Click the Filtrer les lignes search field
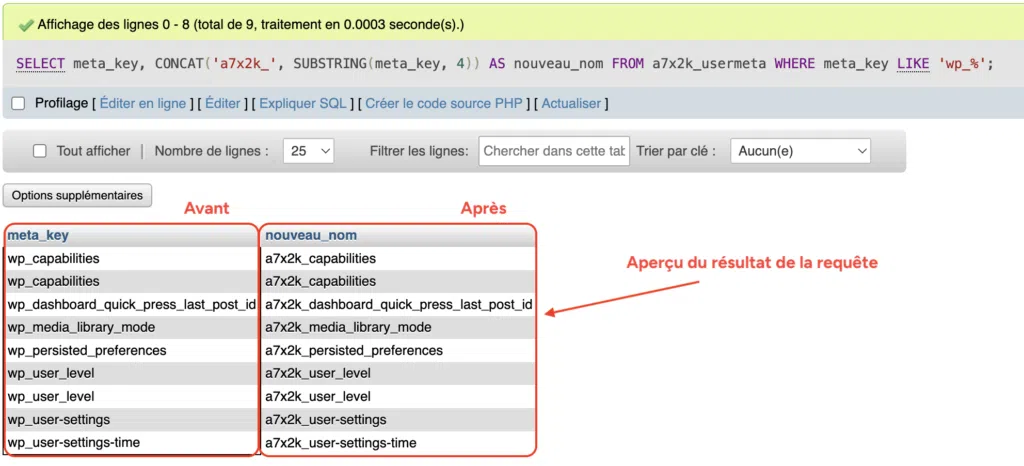Viewport: 1024px width, 466px height. (554, 151)
